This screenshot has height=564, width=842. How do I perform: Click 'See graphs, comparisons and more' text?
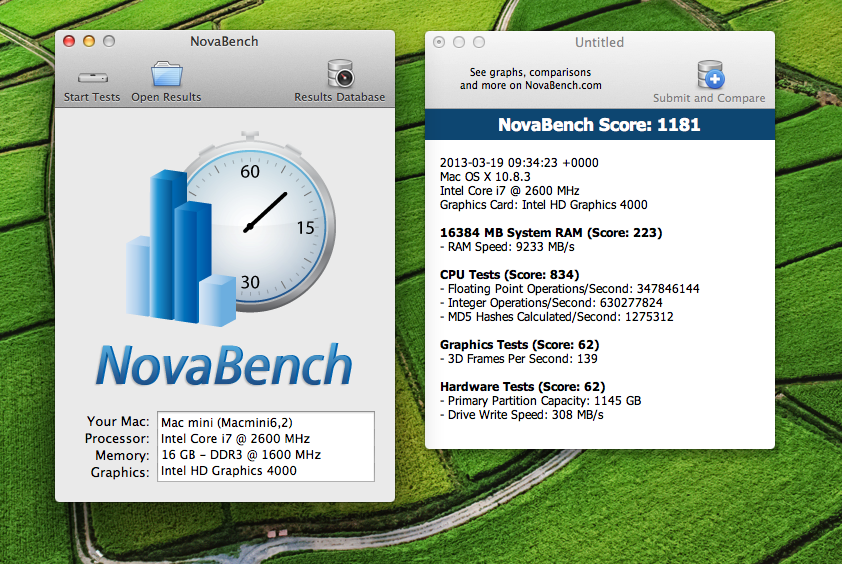531,78
